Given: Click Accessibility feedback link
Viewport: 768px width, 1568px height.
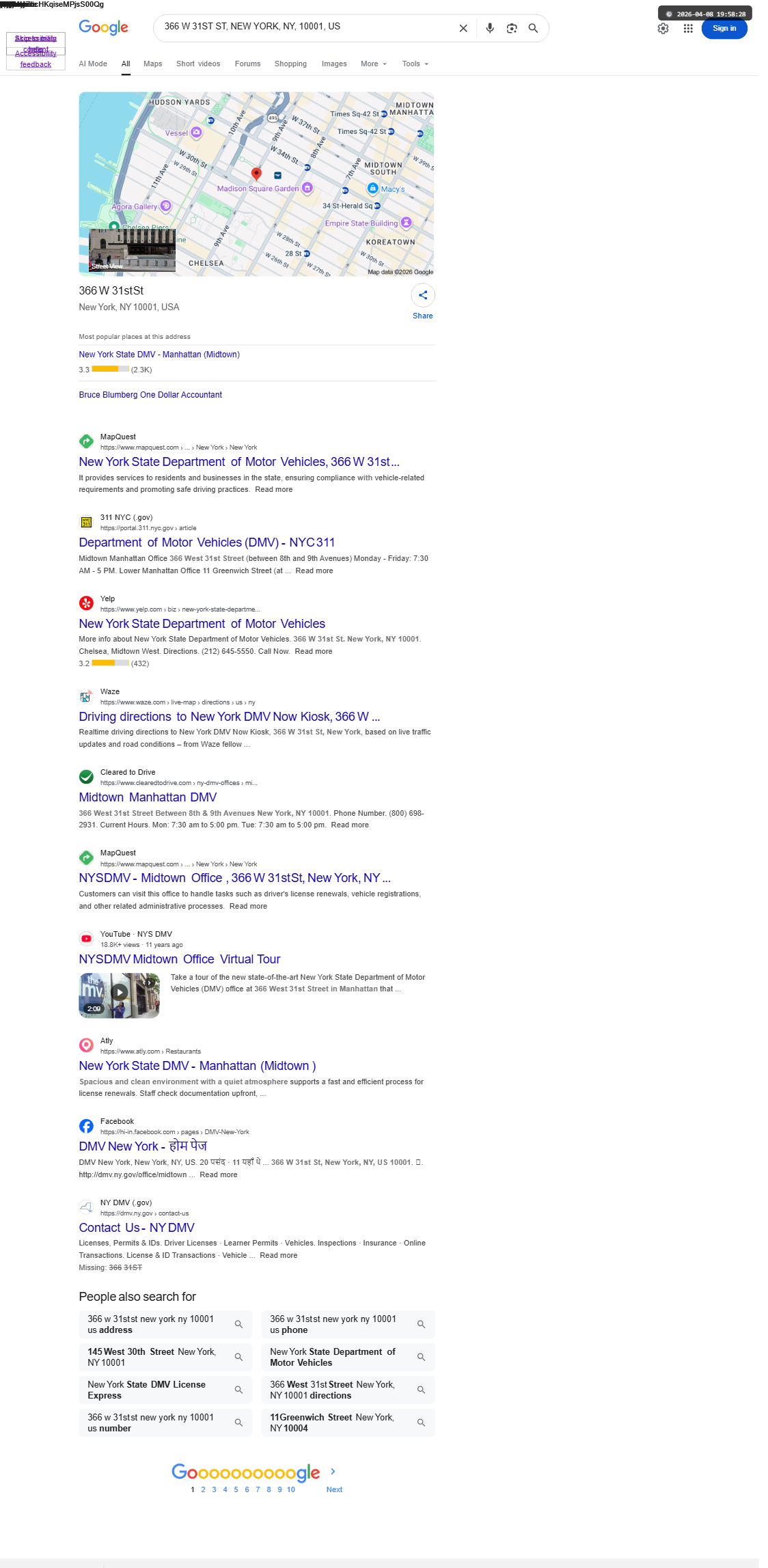Looking at the screenshot, I should (x=36, y=59).
